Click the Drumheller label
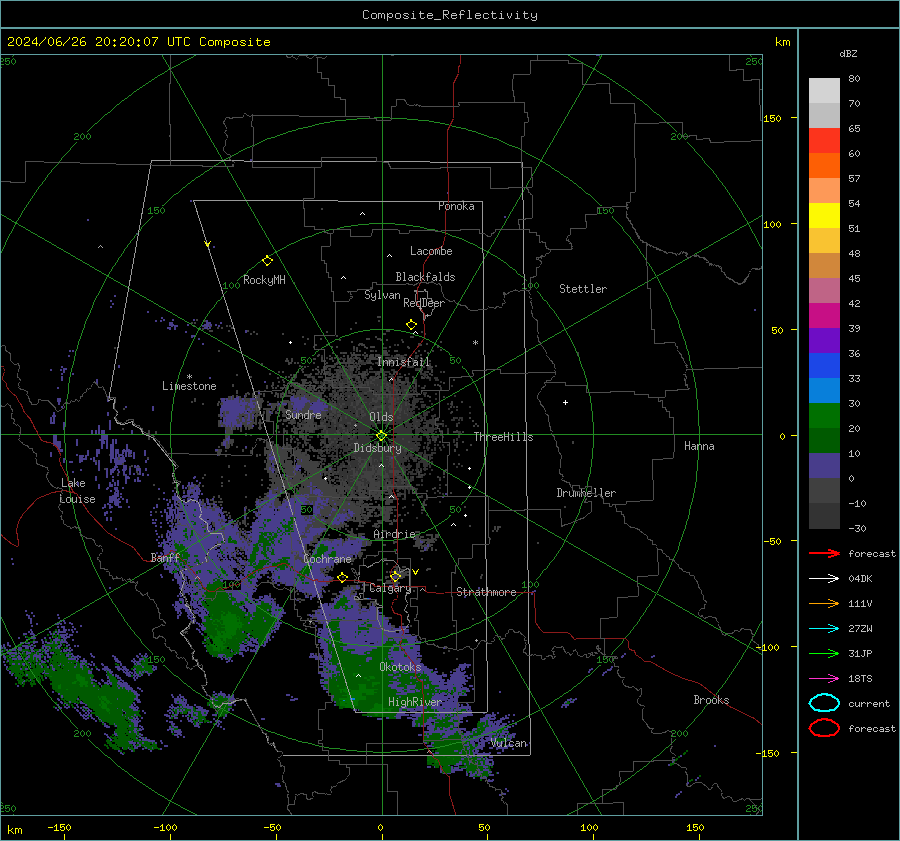 point(586,493)
